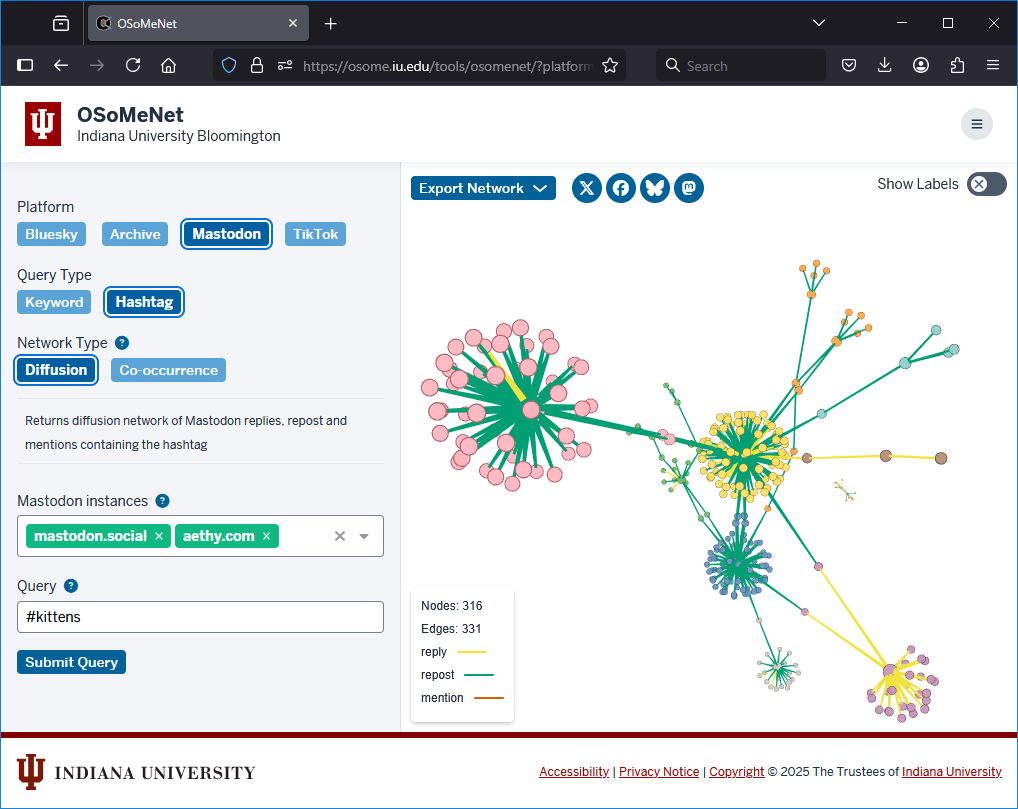Open Mastodon instances help icon

tap(162, 501)
